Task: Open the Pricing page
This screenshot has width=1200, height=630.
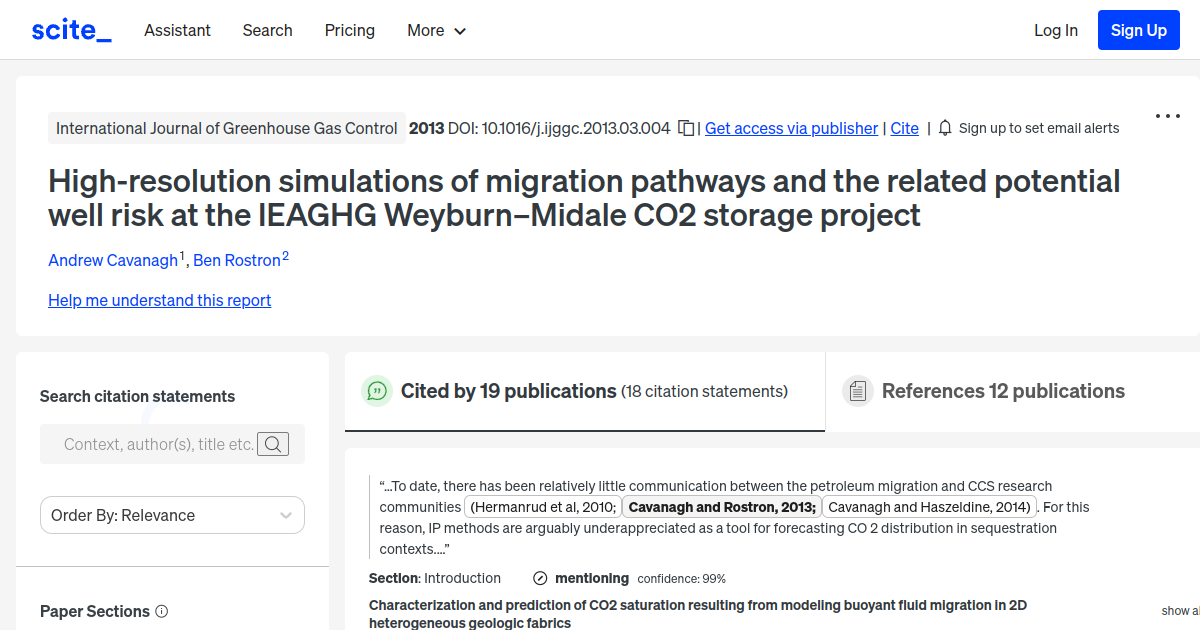Action: click(x=349, y=30)
